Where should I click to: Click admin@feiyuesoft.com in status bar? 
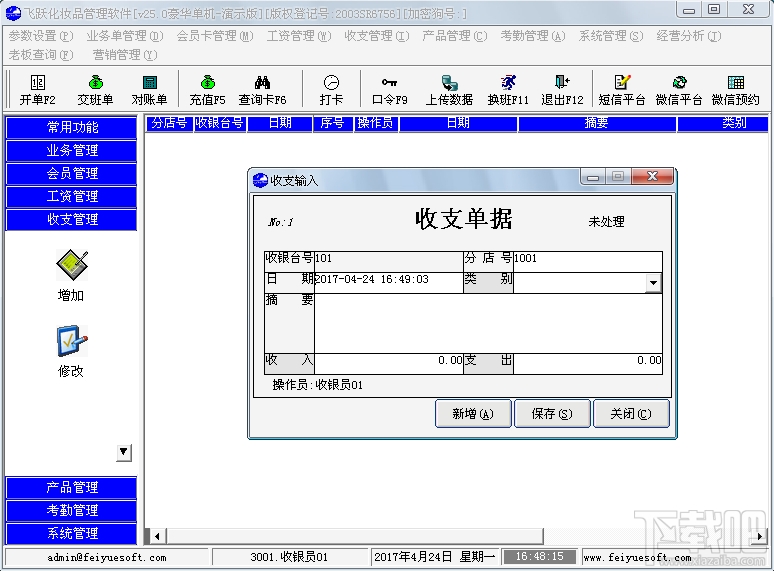click(x=107, y=558)
